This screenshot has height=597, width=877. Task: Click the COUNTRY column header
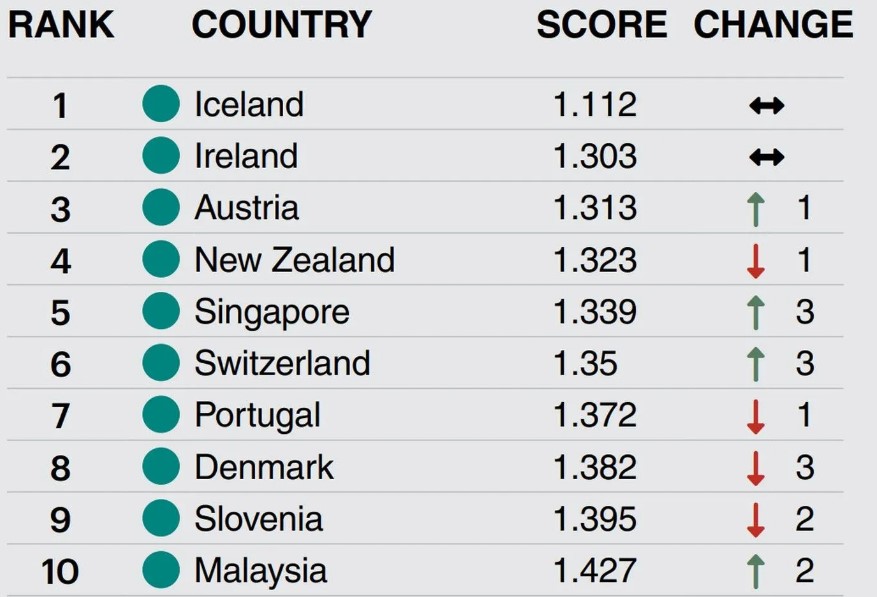tap(282, 25)
